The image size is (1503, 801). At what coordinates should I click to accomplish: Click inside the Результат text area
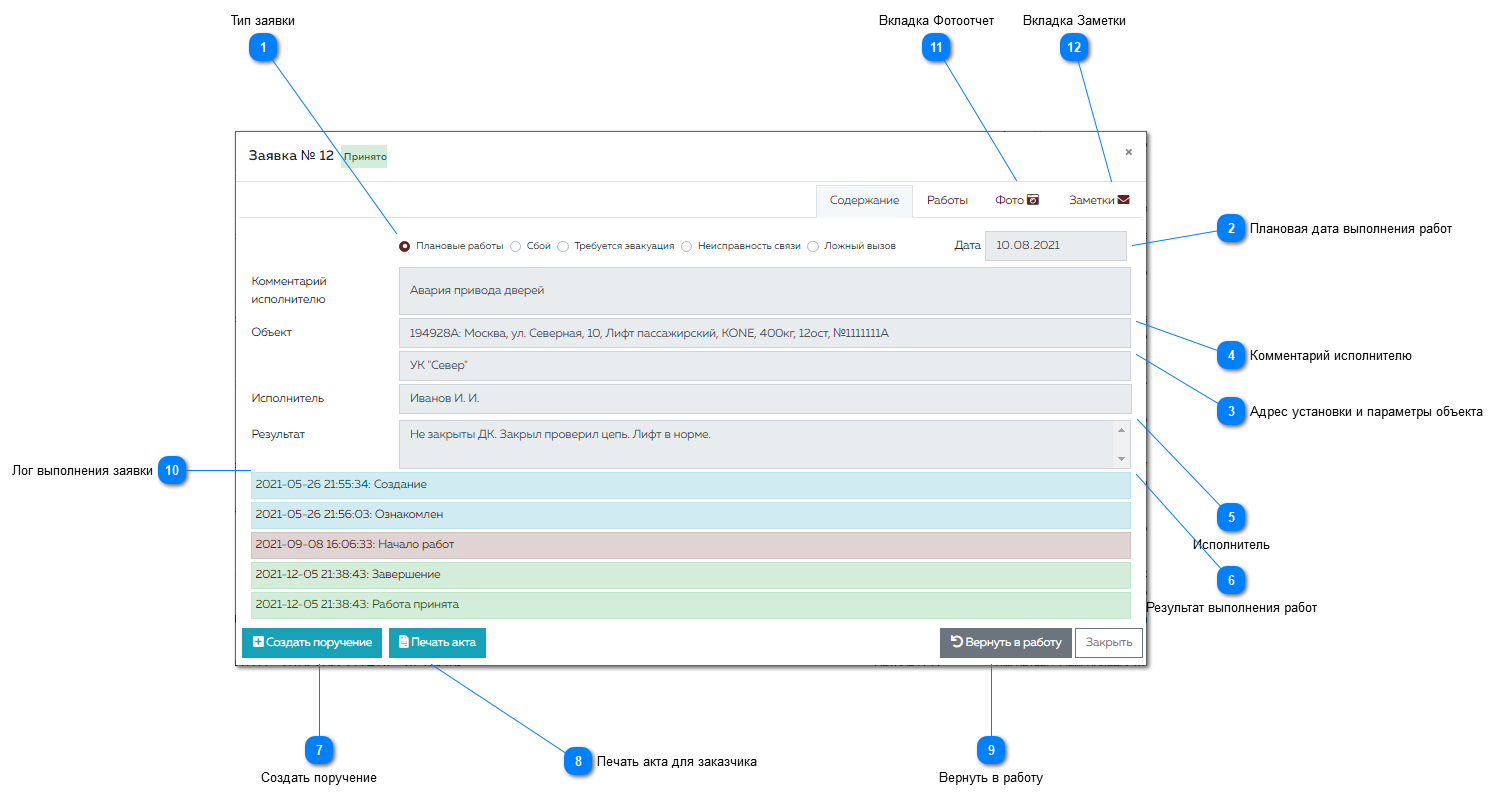(757, 444)
